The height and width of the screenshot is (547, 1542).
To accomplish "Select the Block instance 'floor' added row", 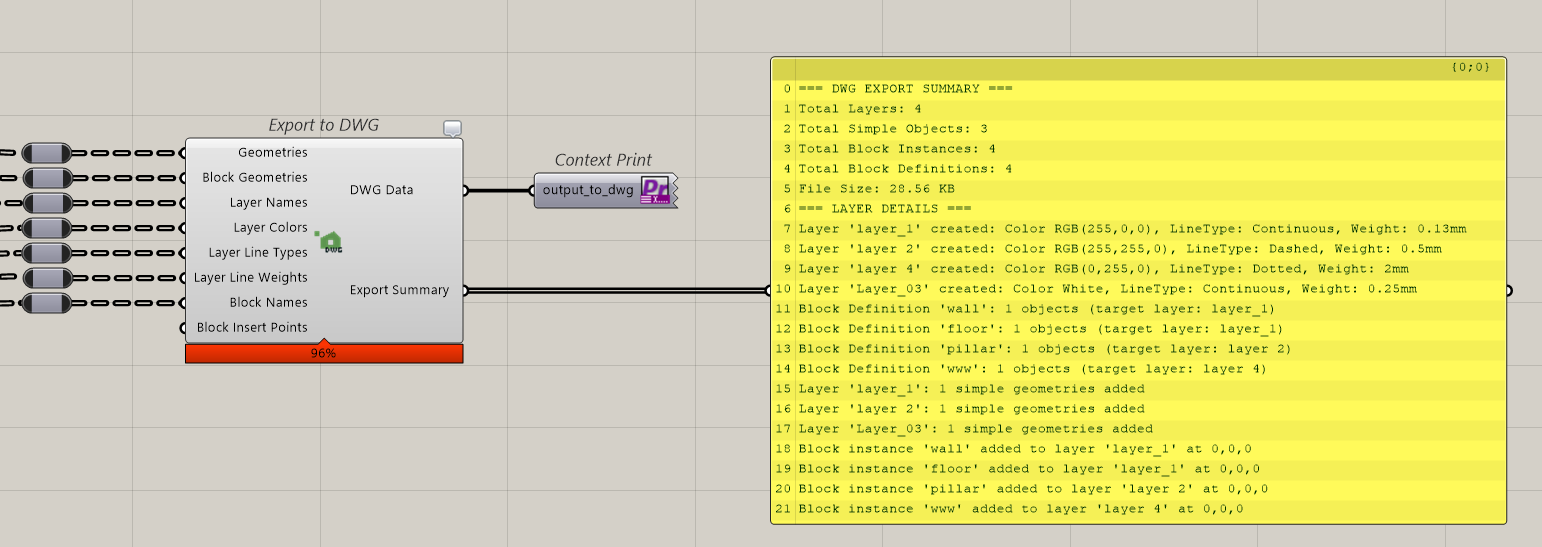I will 1139,469.
